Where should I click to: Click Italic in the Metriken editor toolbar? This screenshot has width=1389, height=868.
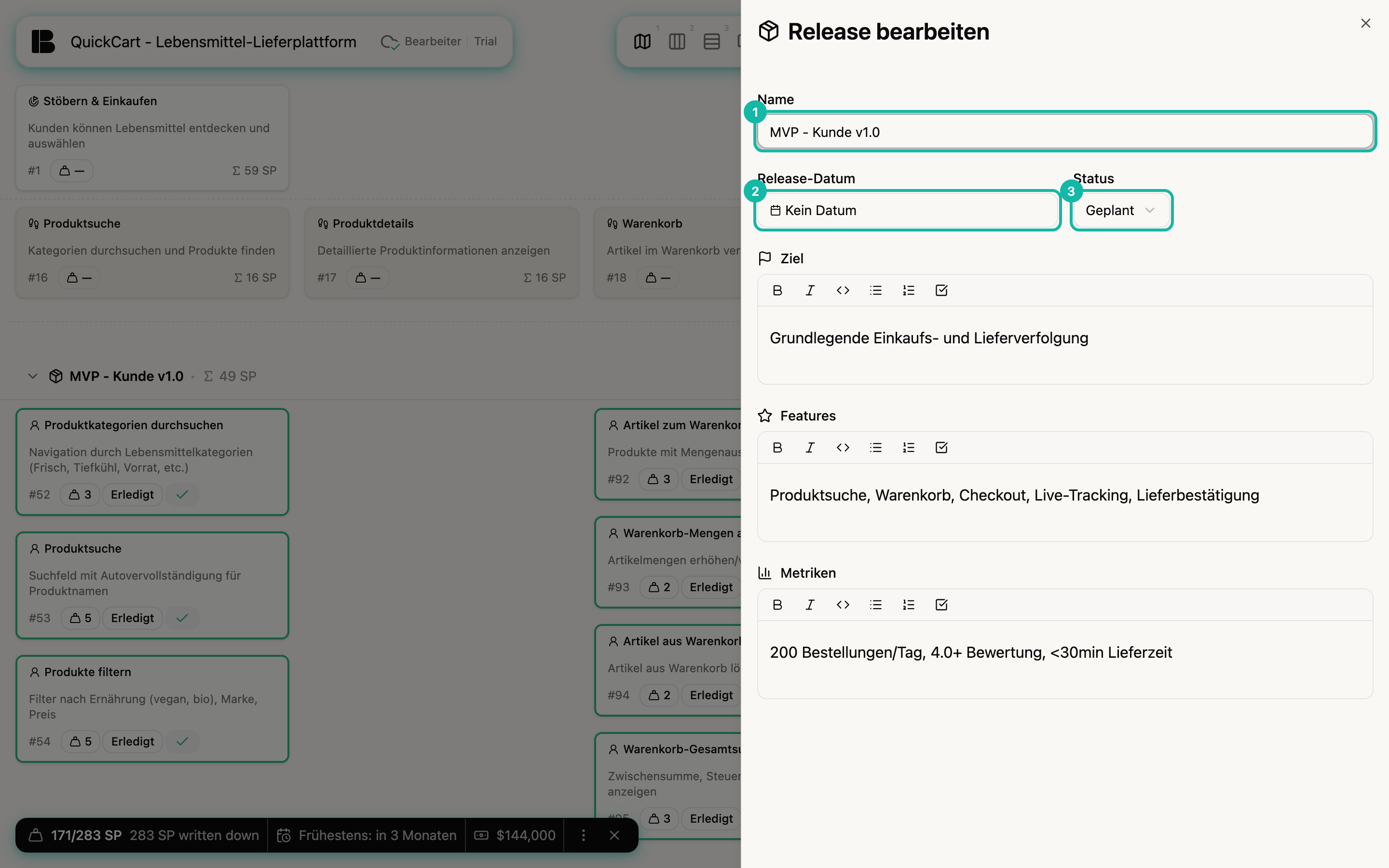(810, 605)
